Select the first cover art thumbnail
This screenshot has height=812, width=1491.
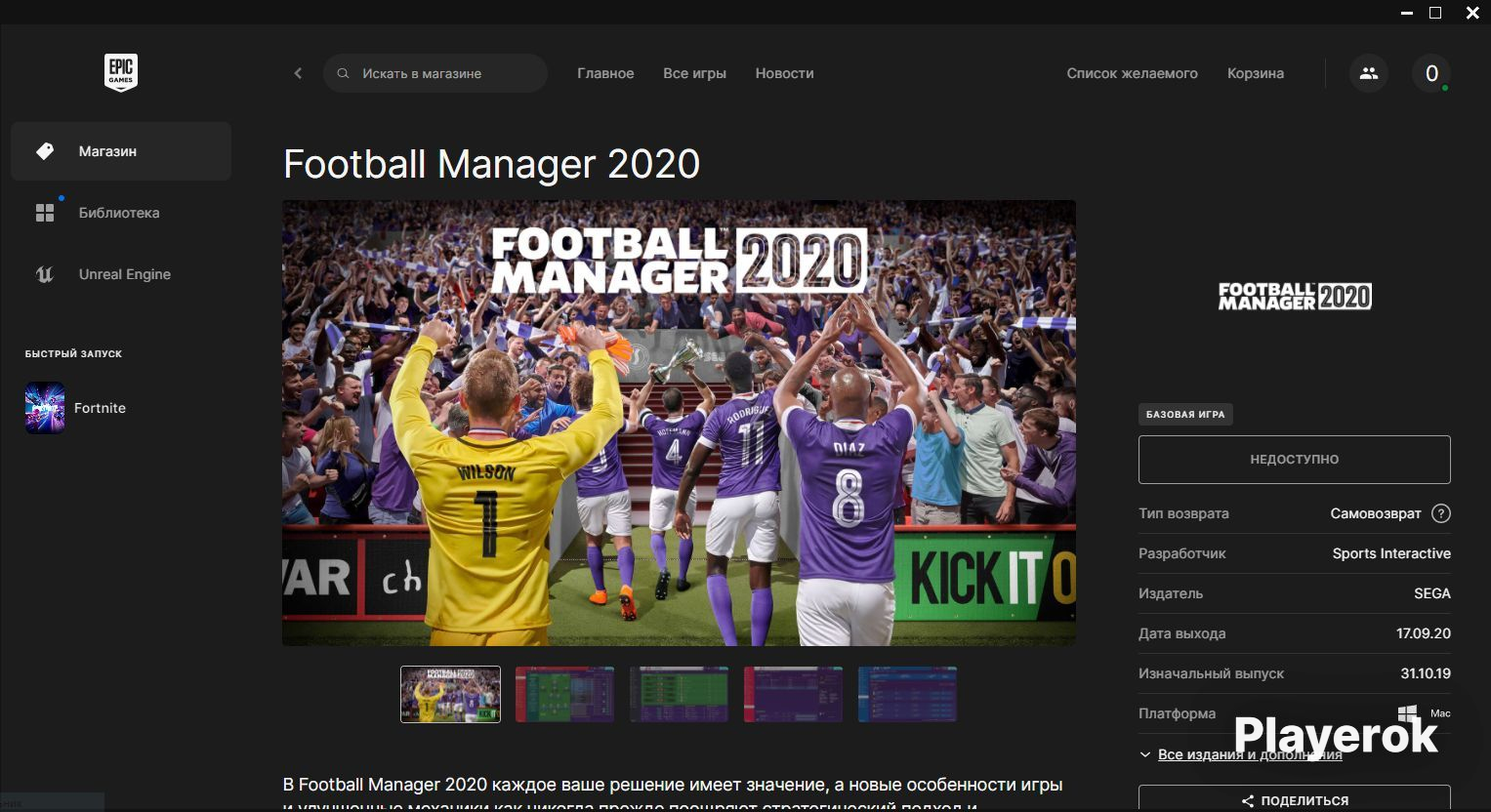pos(450,695)
